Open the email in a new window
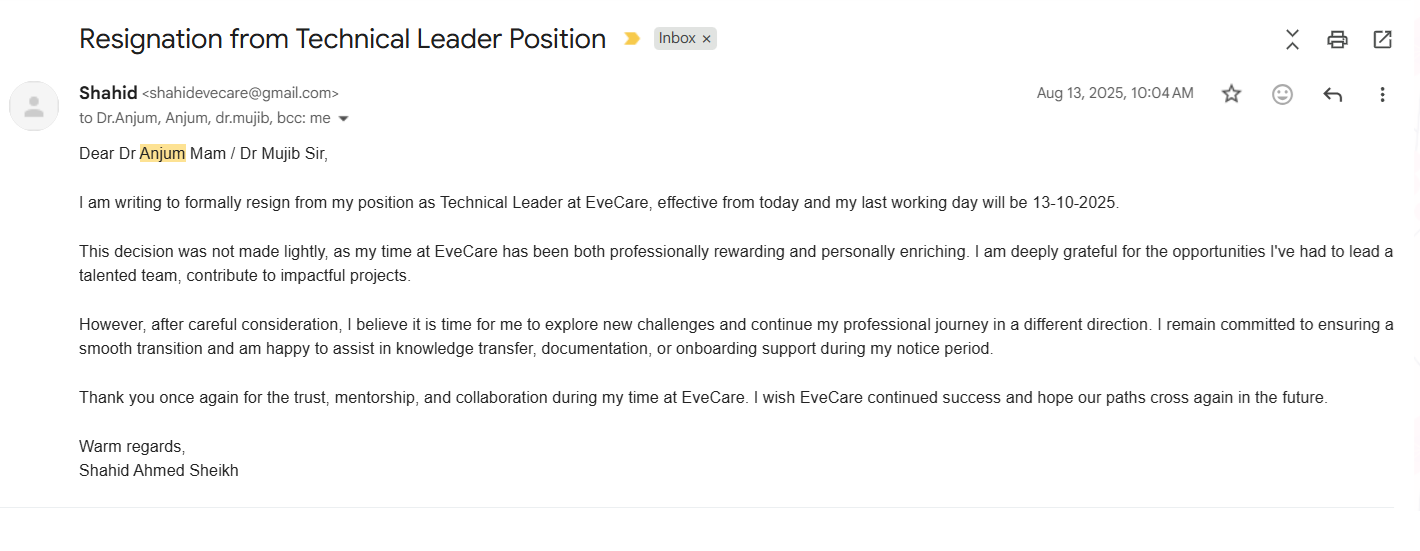The height and width of the screenshot is (551, 1420). (x=1382, y=39)
